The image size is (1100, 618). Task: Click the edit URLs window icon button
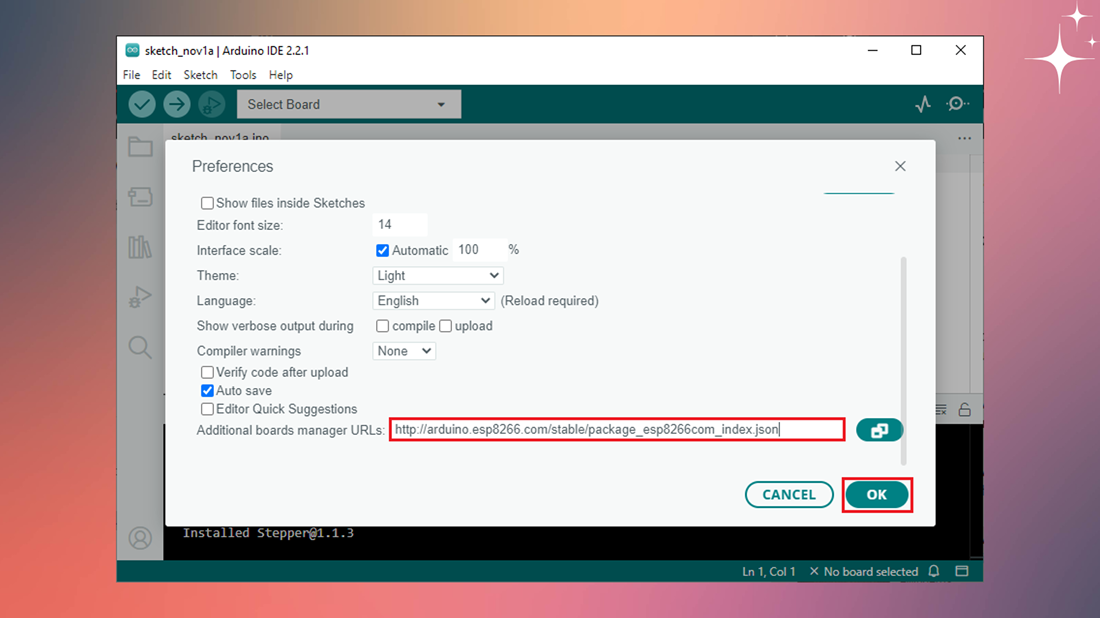879,430
